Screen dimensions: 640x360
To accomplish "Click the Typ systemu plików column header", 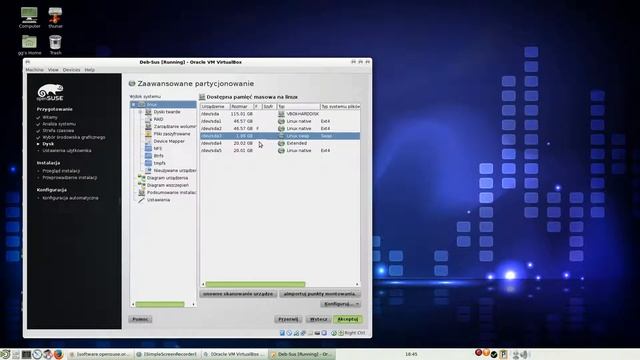I will pyautogui.click(x=340, y=107).
